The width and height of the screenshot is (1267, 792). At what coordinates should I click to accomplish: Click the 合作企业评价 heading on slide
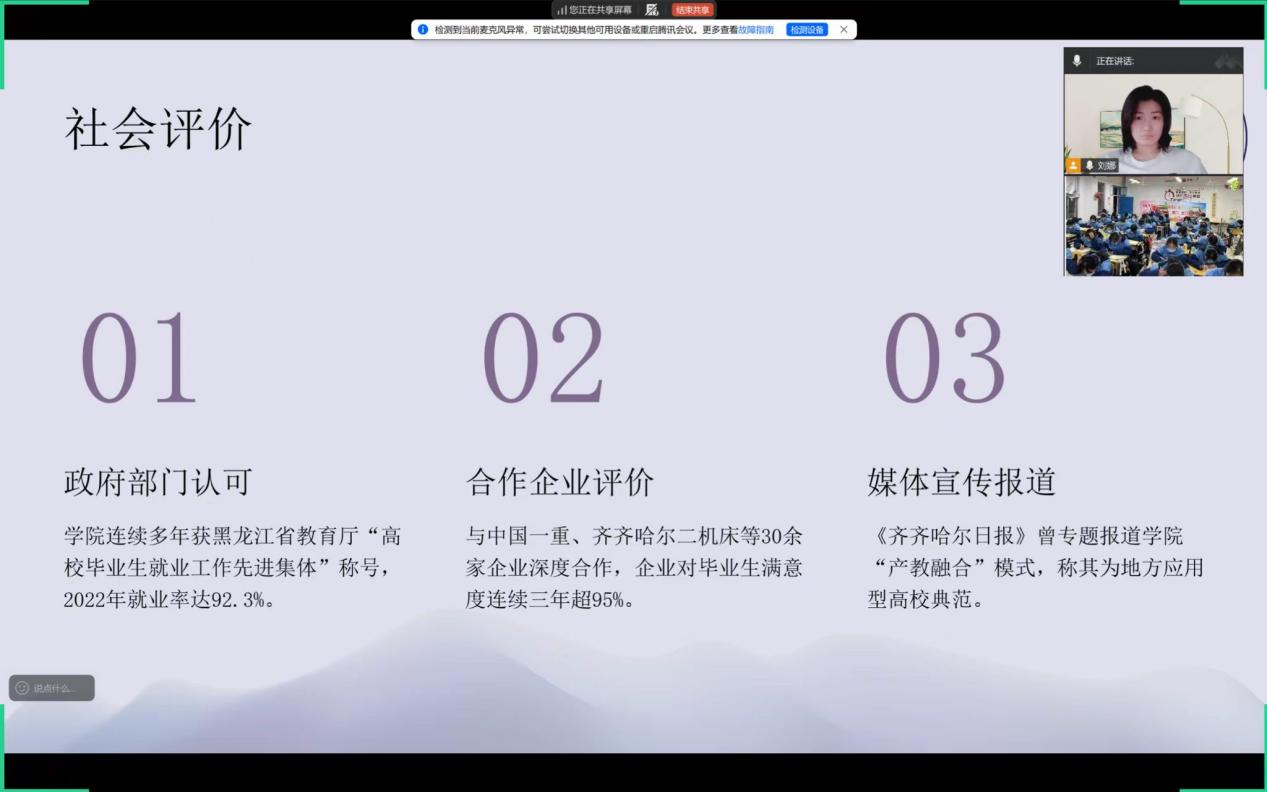click(x=560, y=482)
